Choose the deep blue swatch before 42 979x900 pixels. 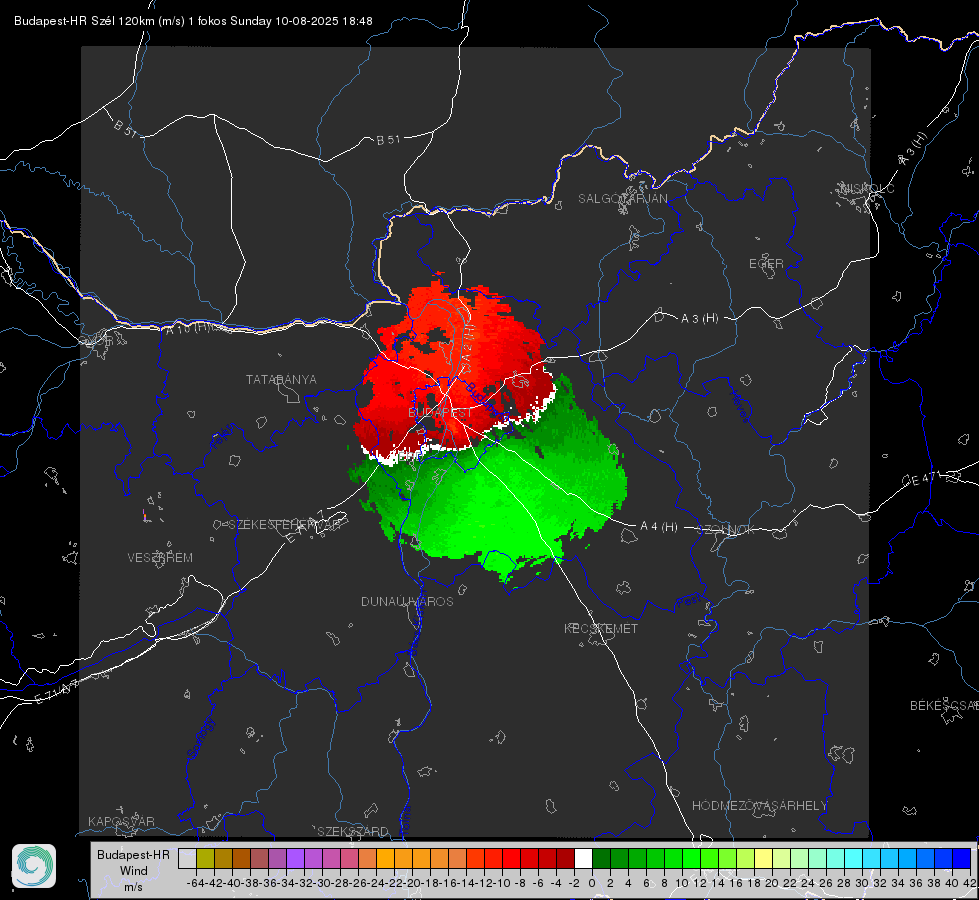tap(962, 858)
